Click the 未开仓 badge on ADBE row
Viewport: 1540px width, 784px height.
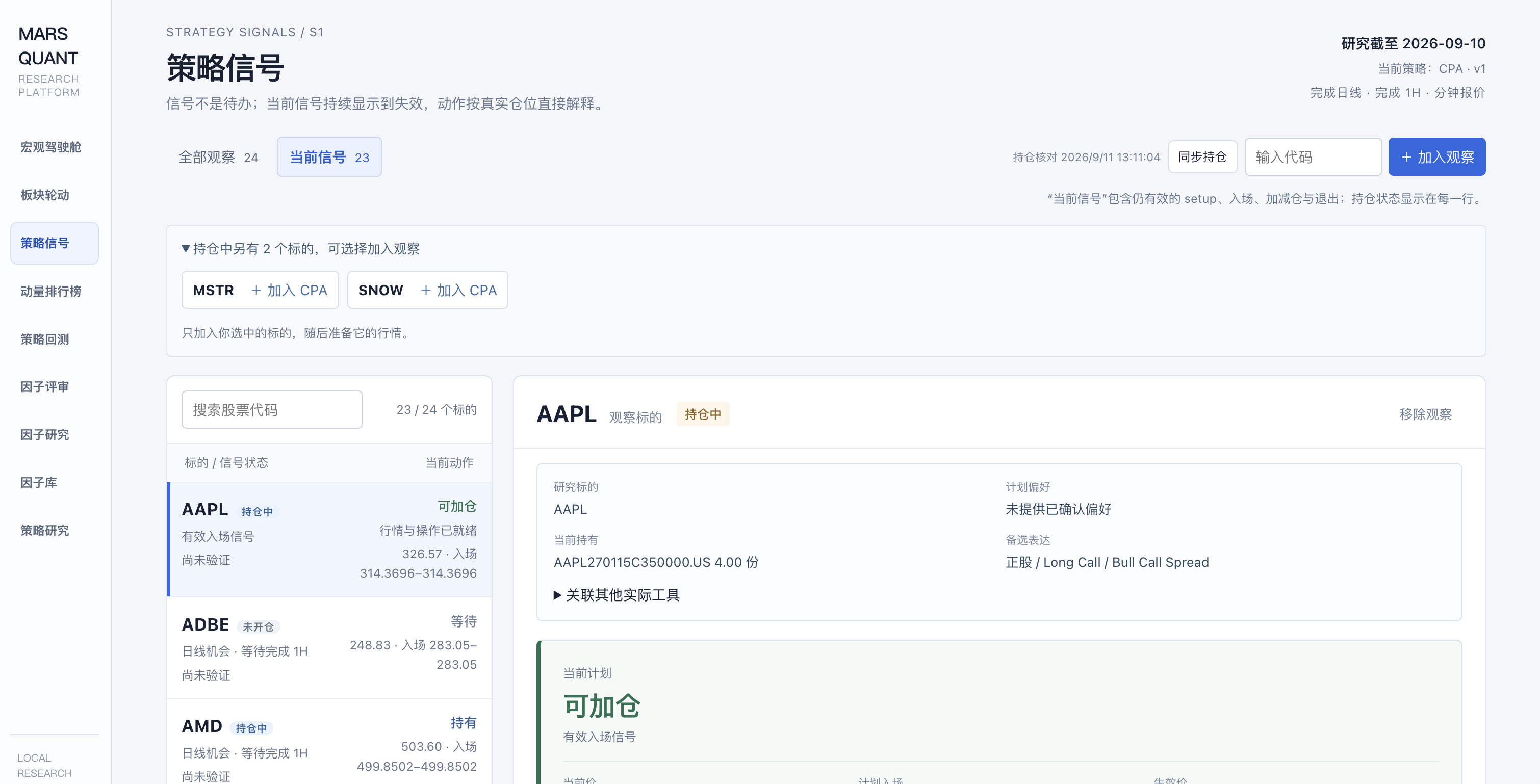click(258, 627)
